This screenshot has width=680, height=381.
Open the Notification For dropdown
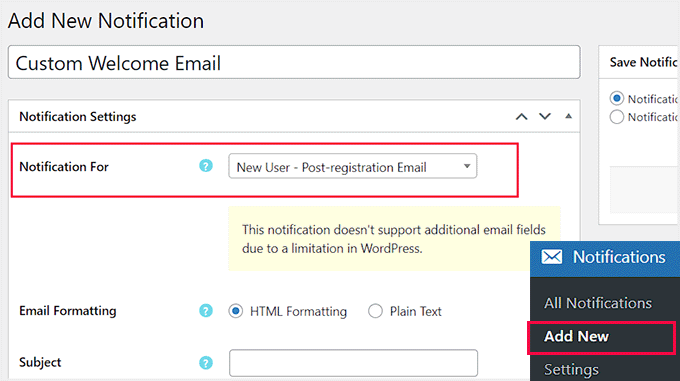pyautogui.click(x=353, y=166)
